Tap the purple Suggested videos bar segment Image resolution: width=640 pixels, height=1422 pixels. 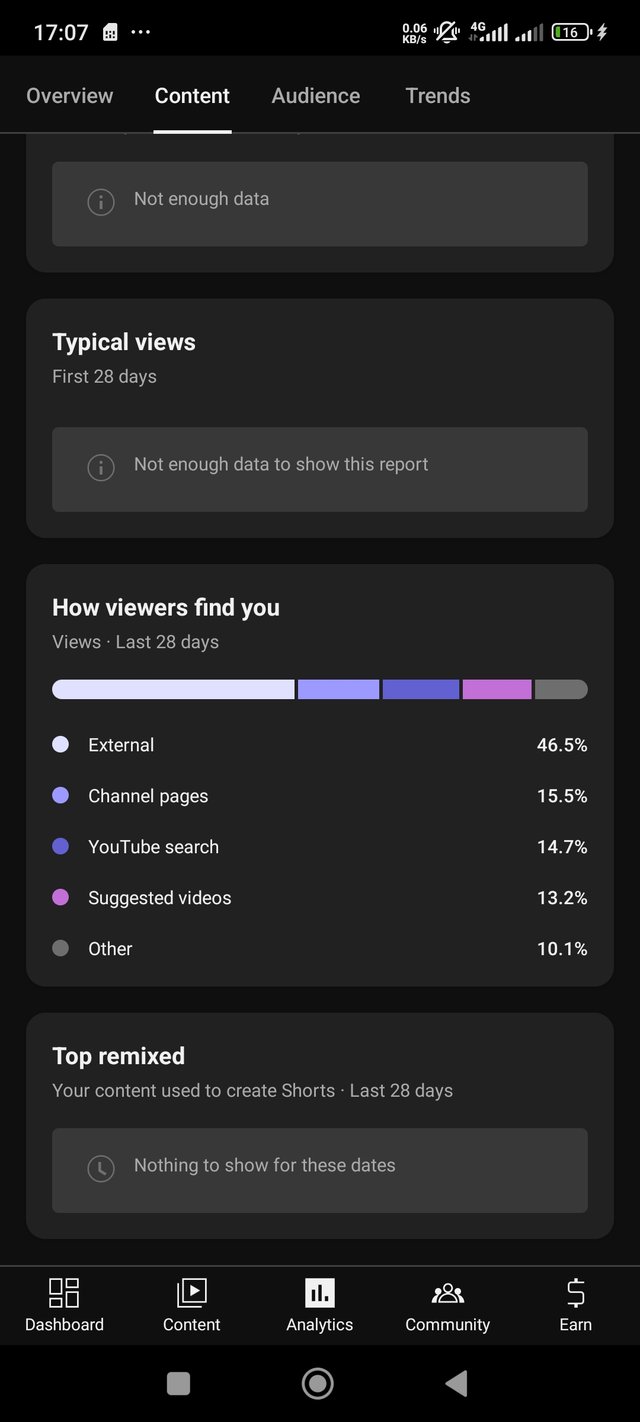pos(497,690)
